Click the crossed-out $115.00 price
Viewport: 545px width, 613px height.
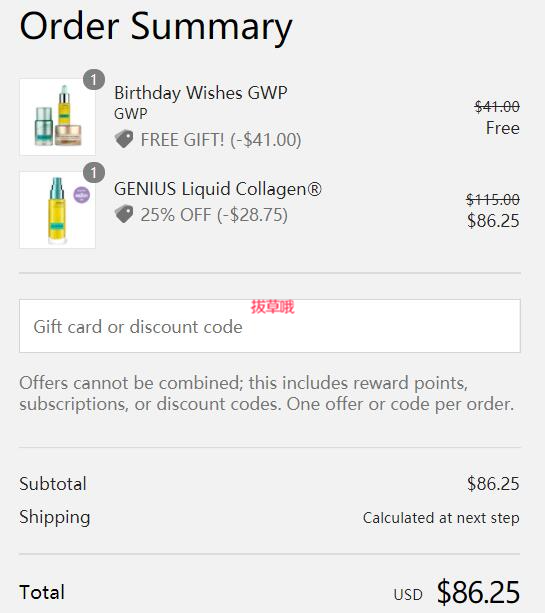[x=493, y=199]
